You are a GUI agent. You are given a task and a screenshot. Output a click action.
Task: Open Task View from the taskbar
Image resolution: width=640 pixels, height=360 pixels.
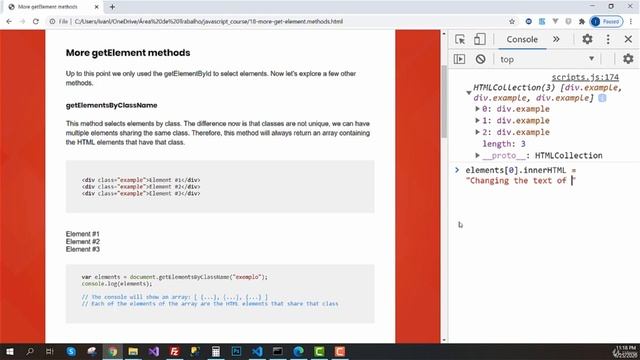point(50,351)
